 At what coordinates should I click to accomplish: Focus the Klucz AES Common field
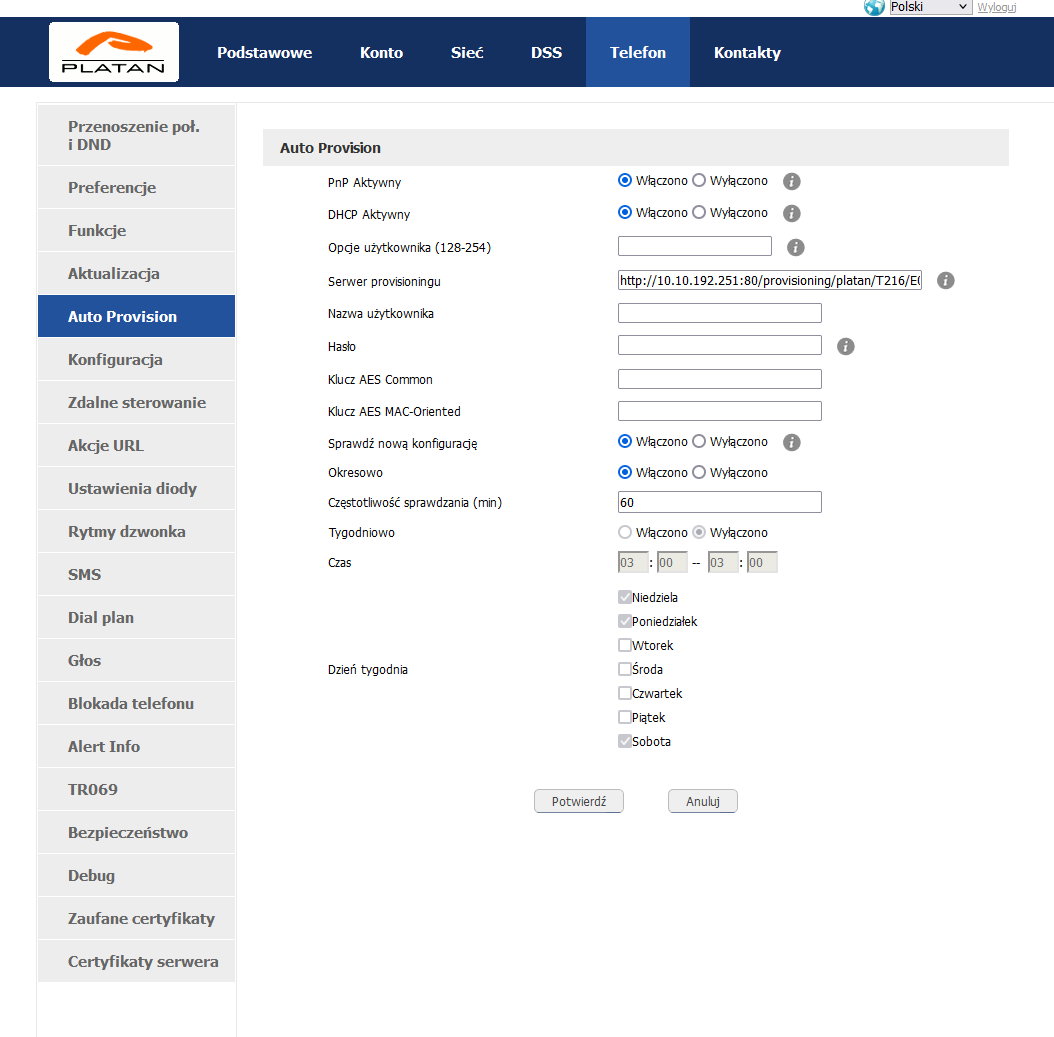point(719,378)
